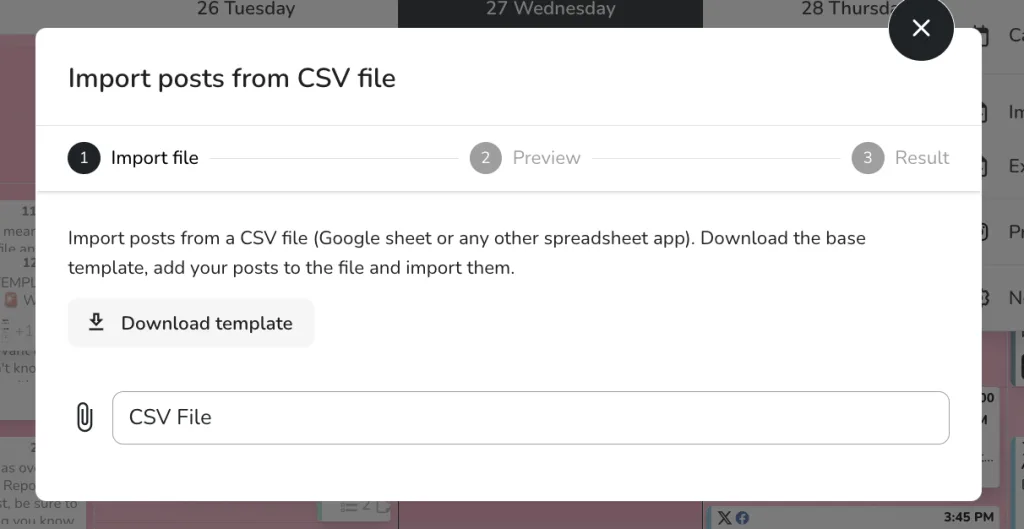Open the post scheduled at 3:45 PM
Image resolution: width=1024 pixels, height=529 pixels.
(x=856, y=518)
